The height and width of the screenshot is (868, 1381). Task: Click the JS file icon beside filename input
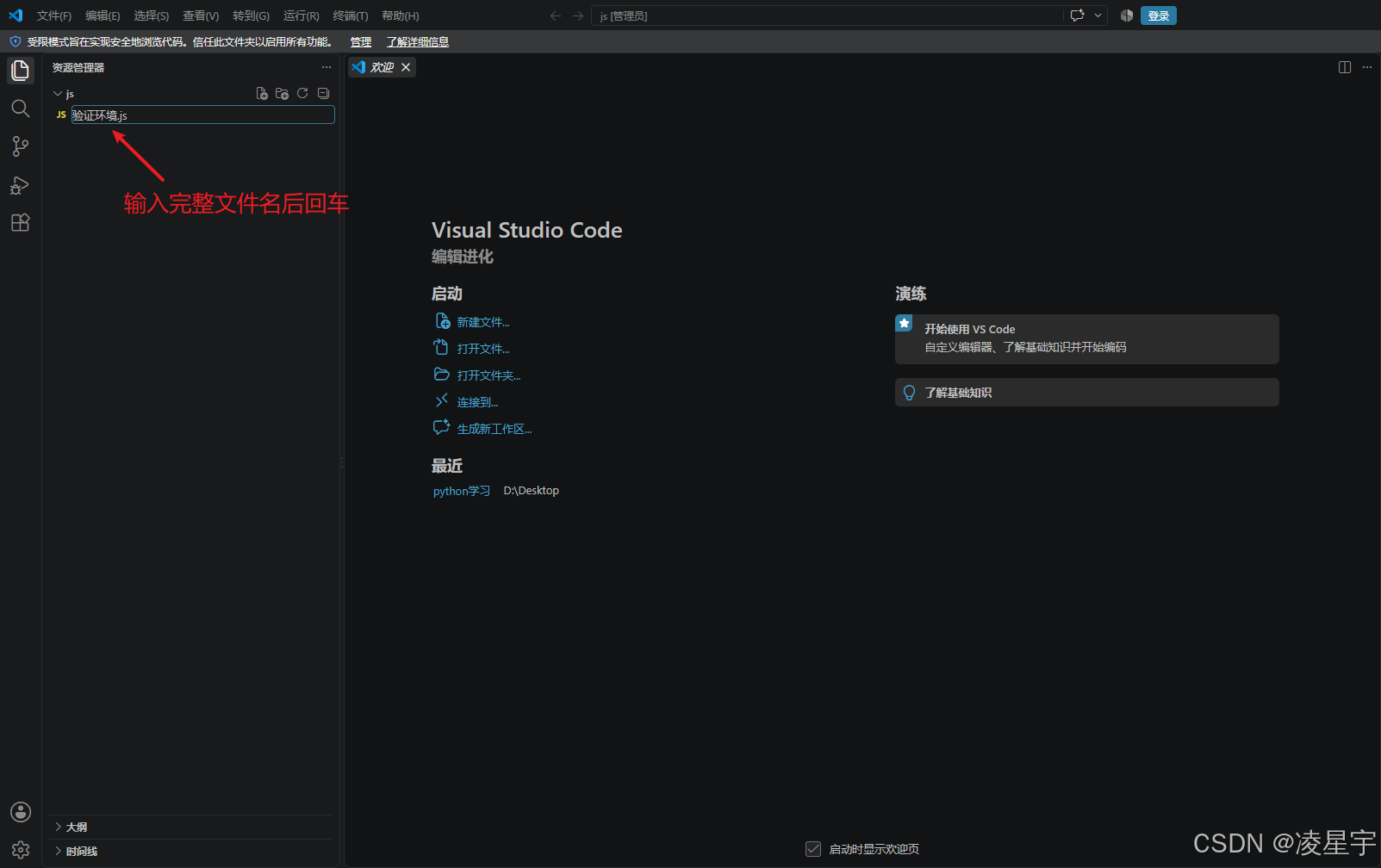coord(61,115)
